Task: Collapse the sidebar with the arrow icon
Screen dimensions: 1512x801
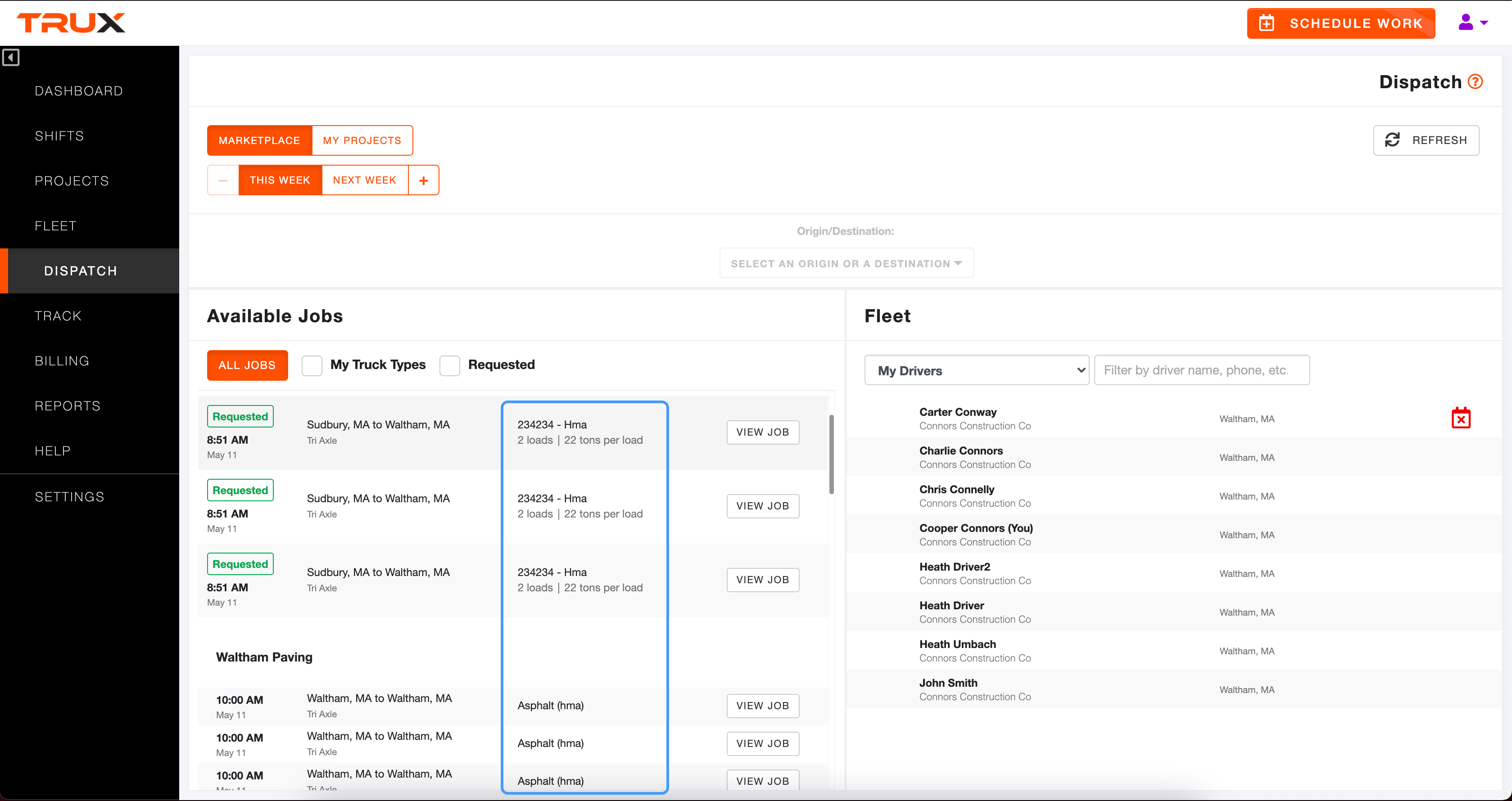Action: 10,58
